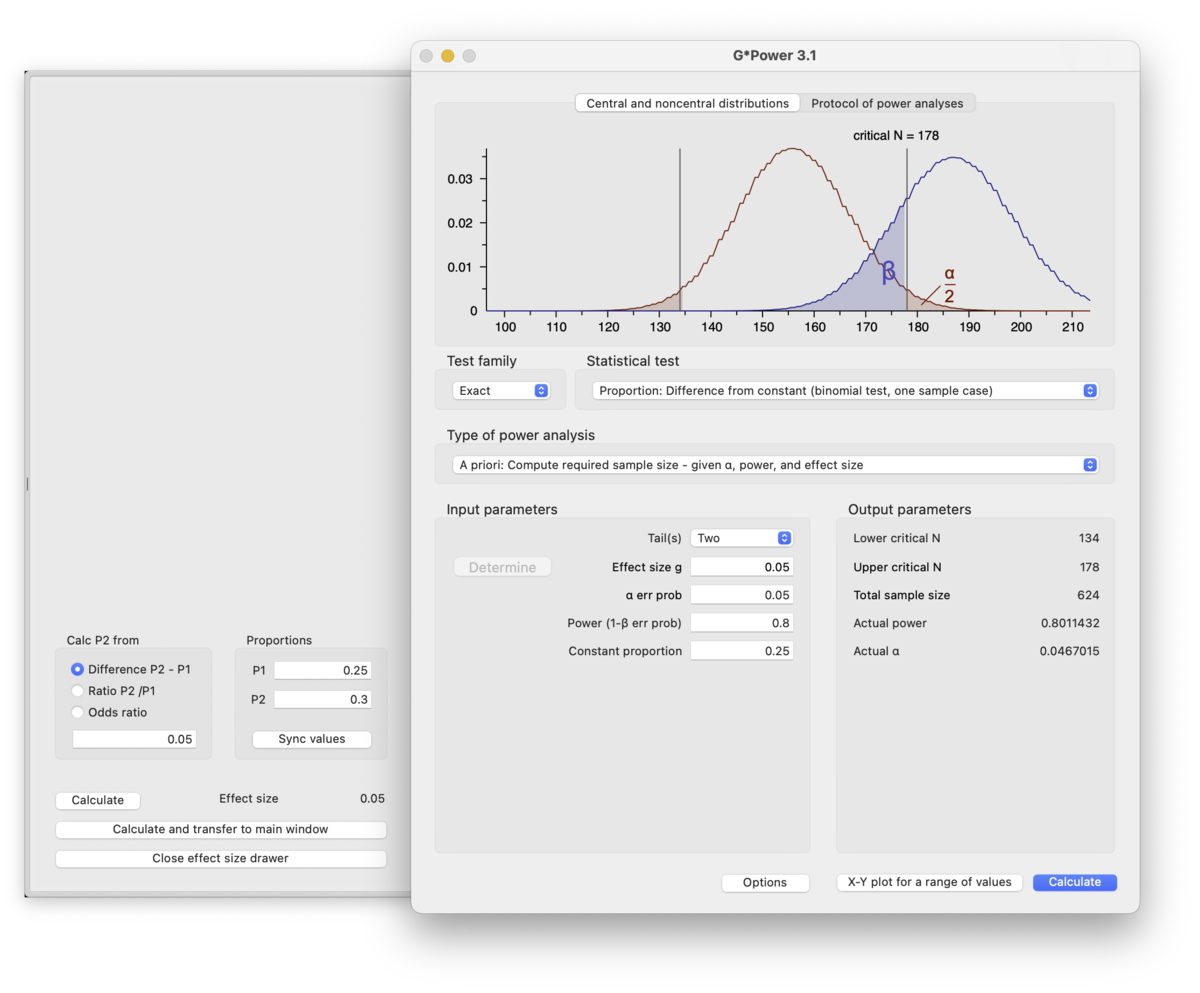Image resolution: width=1200 pixels, height=993 pixels.
Task: Open the Tail(s) dropdown
Action: click(x=742, y=538)
